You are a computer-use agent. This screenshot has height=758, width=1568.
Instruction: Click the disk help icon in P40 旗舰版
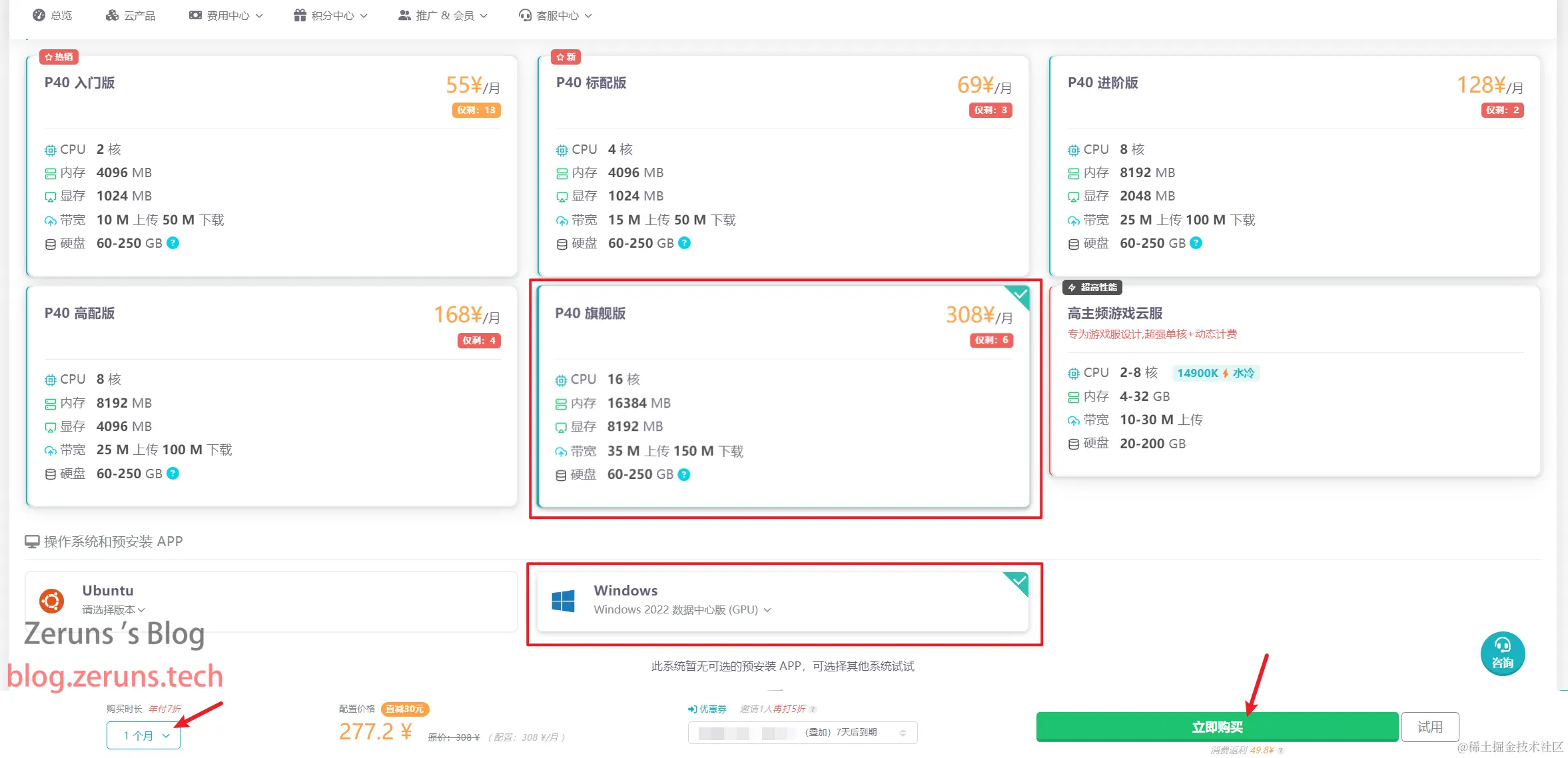tap(683, 474)
